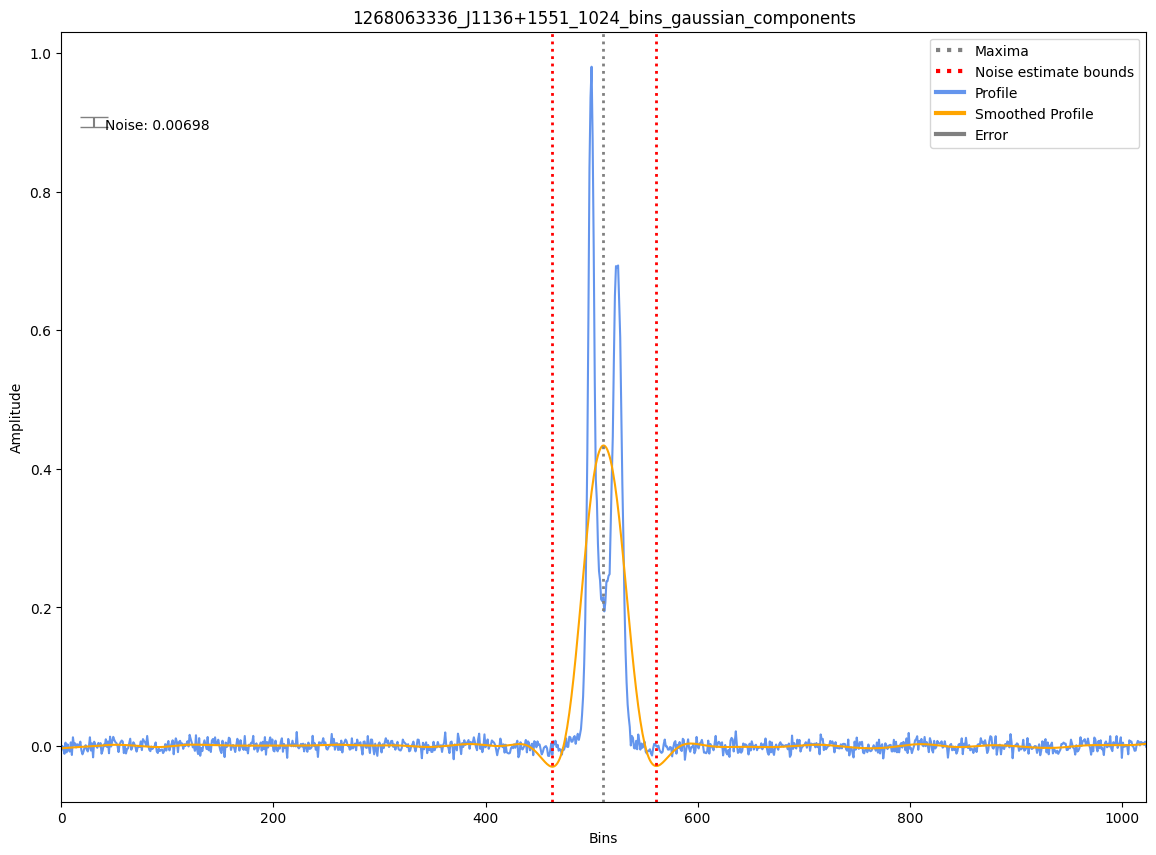The height and width of the screenshot is (855, 1156).
Task: Click the y-axis tick label 0.6
Action: (41, 331)
